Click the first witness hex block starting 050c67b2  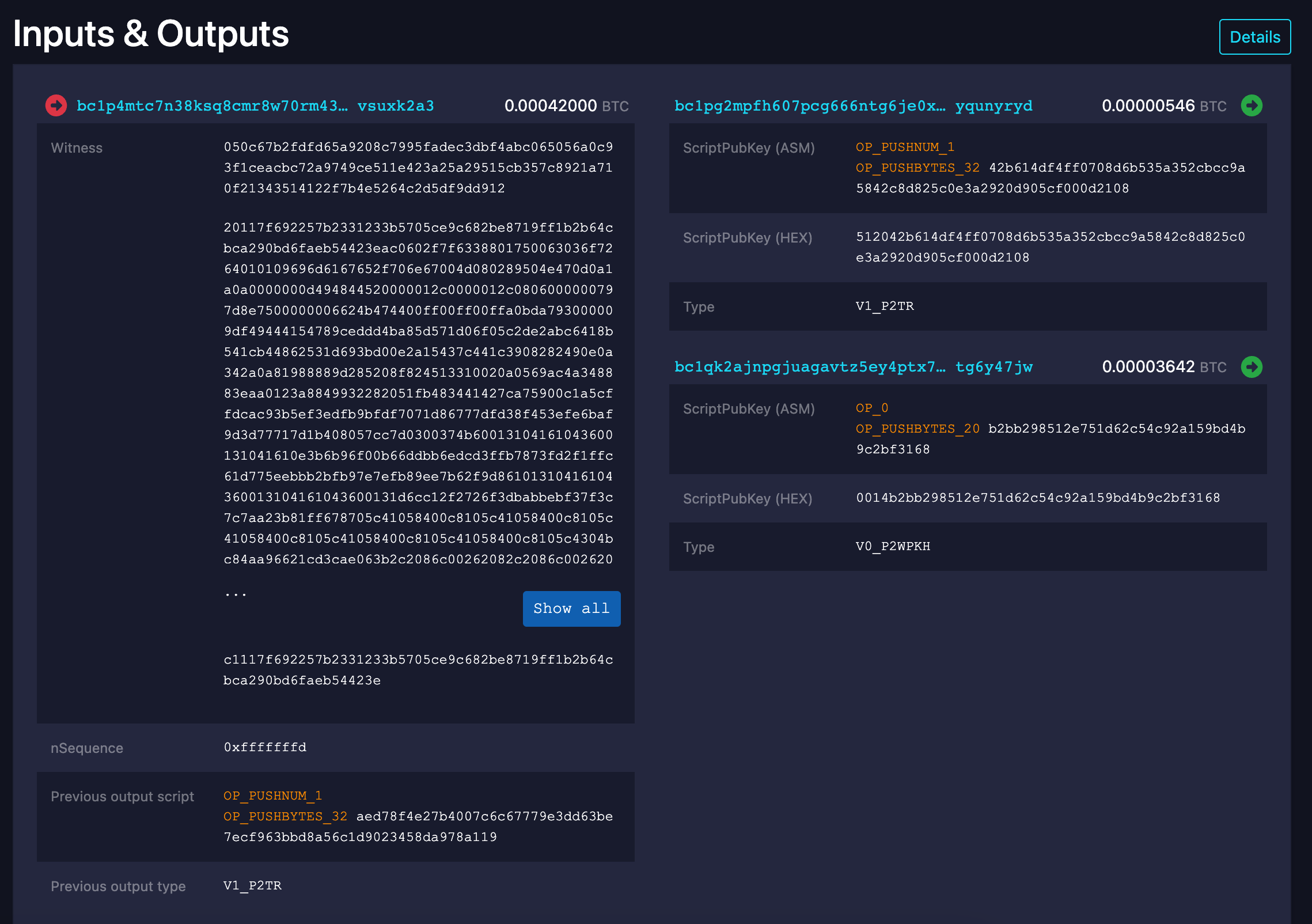point(418,168)
